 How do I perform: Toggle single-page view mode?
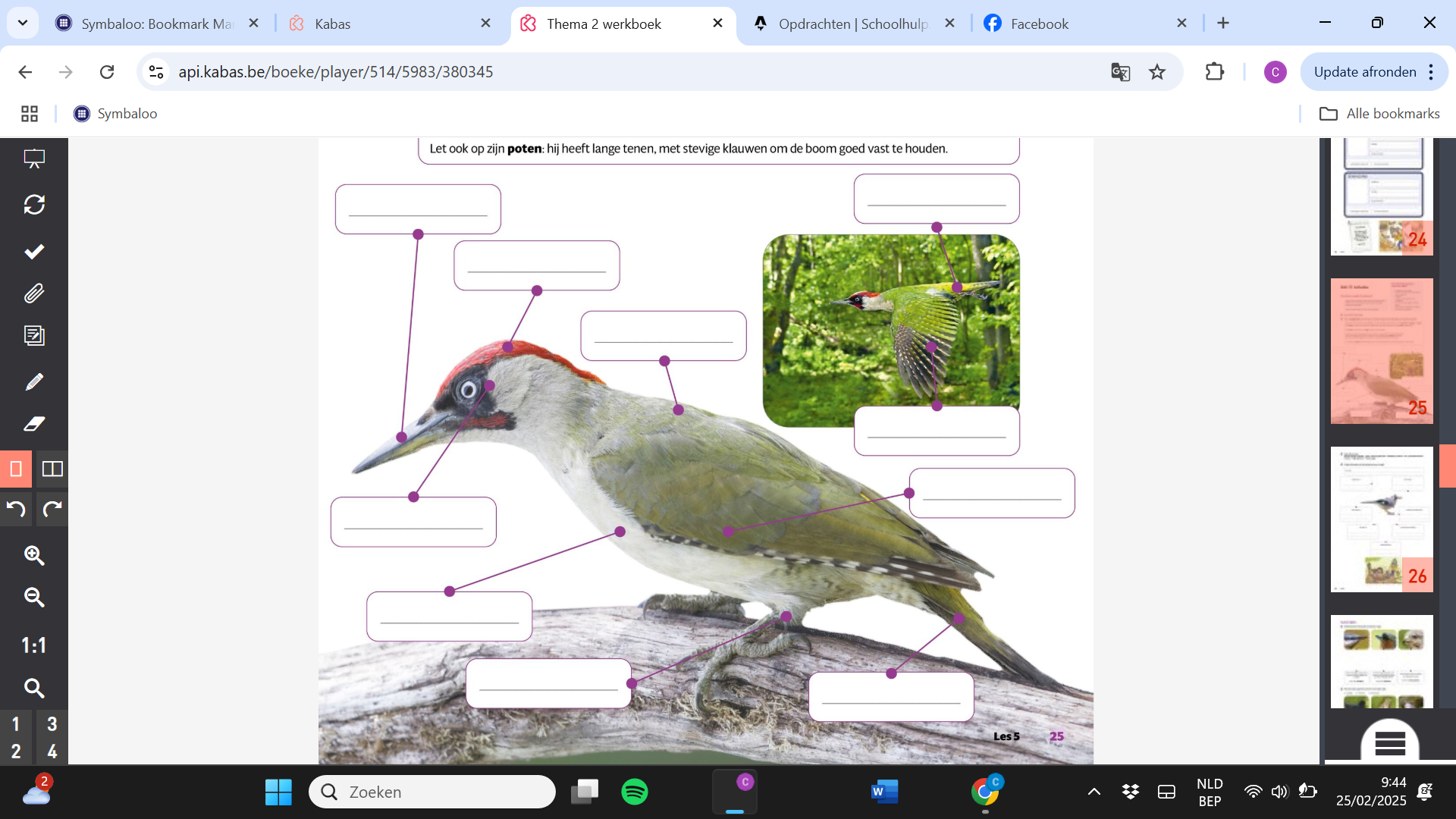17,469
